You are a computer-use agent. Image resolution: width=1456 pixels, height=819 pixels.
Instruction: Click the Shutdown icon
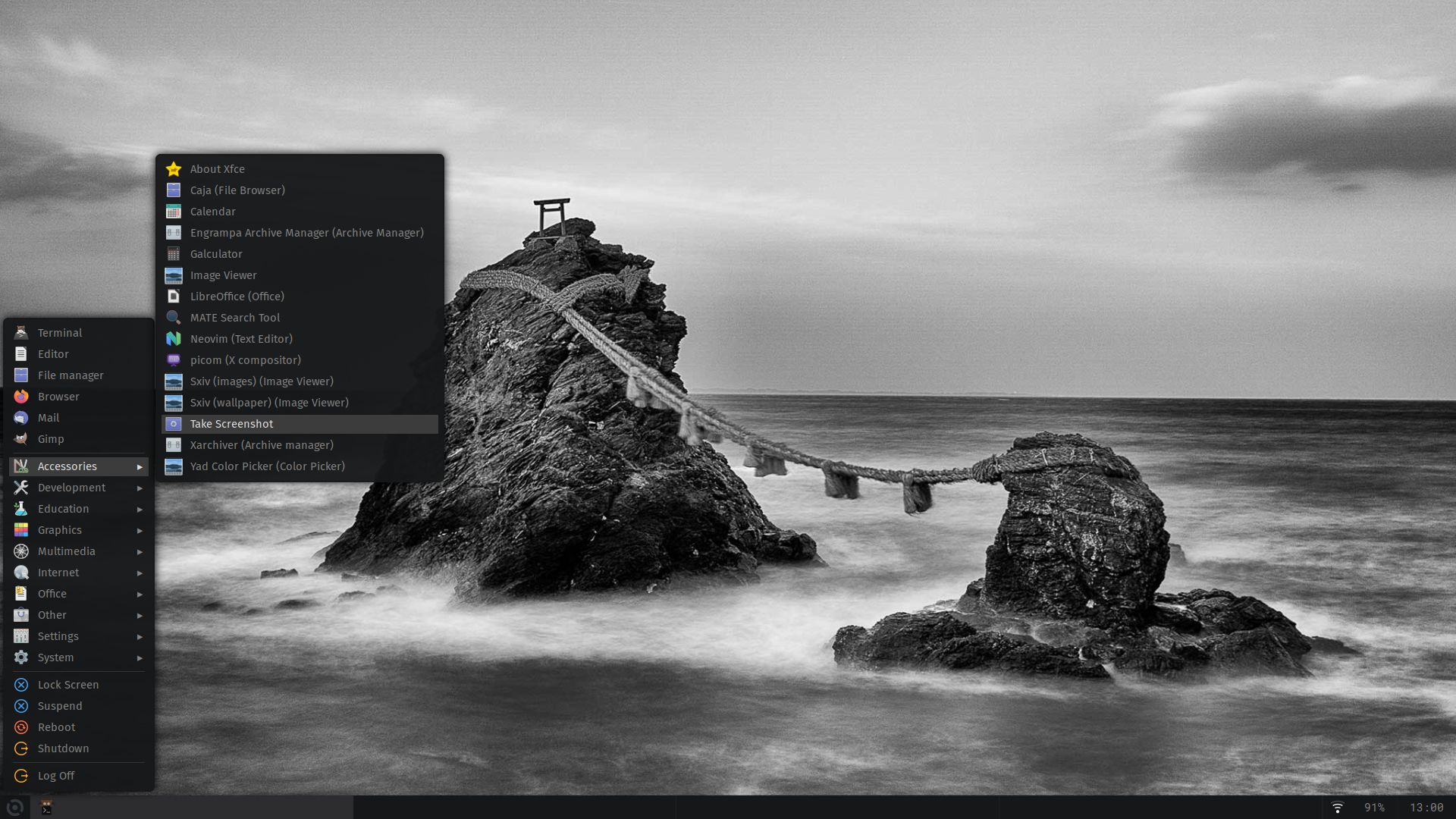coord(21,748)
